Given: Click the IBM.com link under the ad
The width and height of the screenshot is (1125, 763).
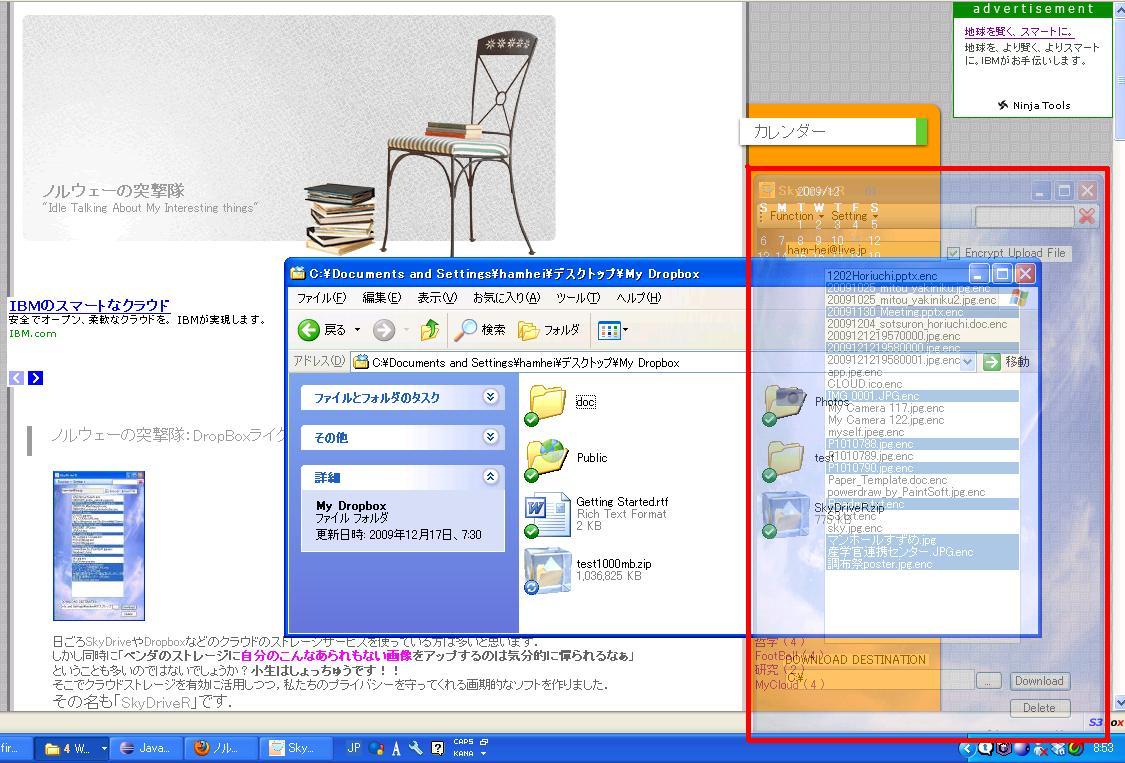Looking at the screenshot, I should 32,333.
